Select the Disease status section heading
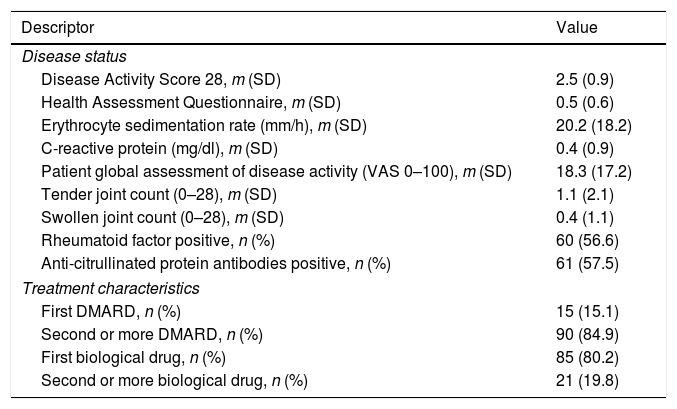 pos(68,57)
